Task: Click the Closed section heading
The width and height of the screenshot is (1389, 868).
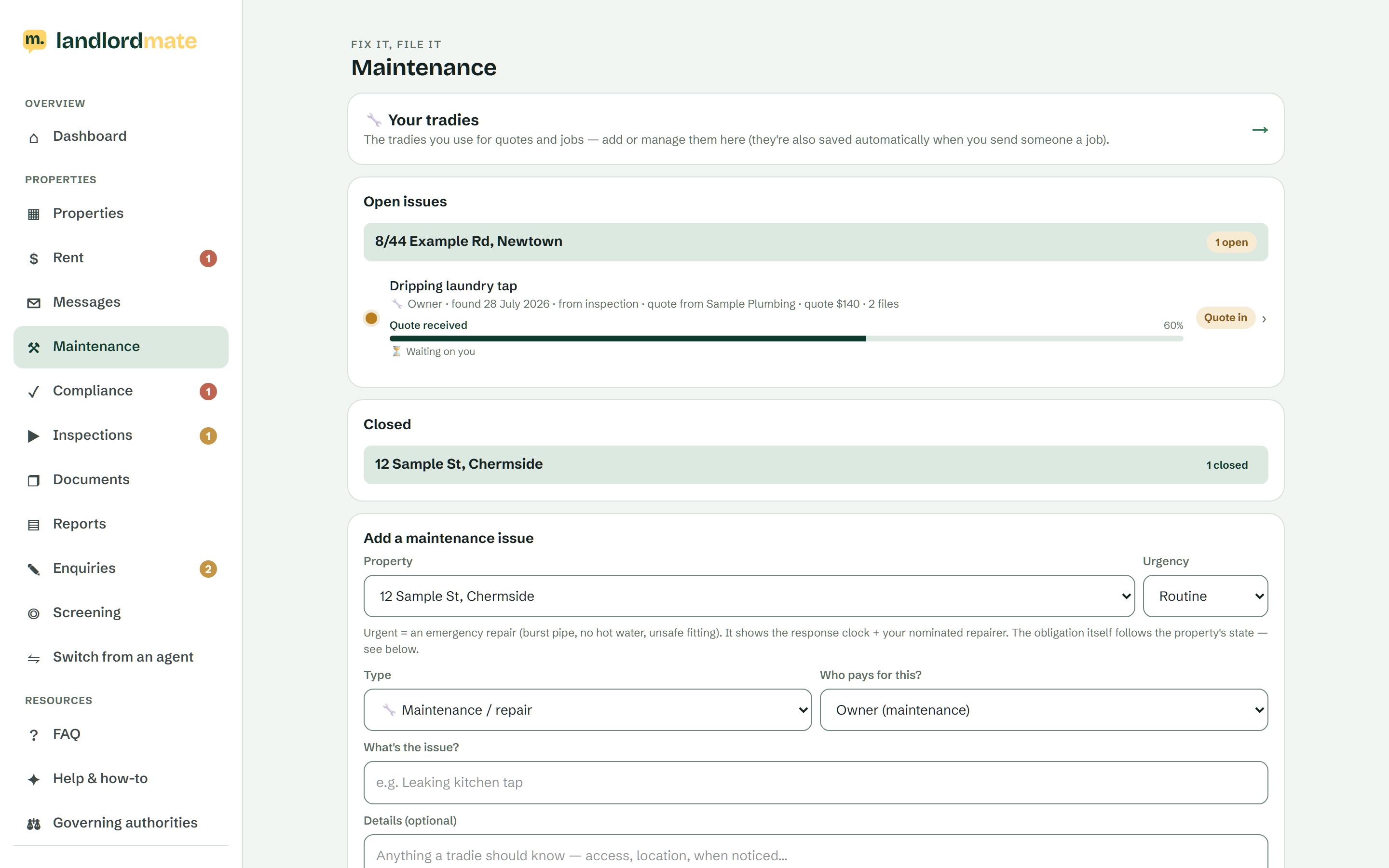Action: [387, 424]
